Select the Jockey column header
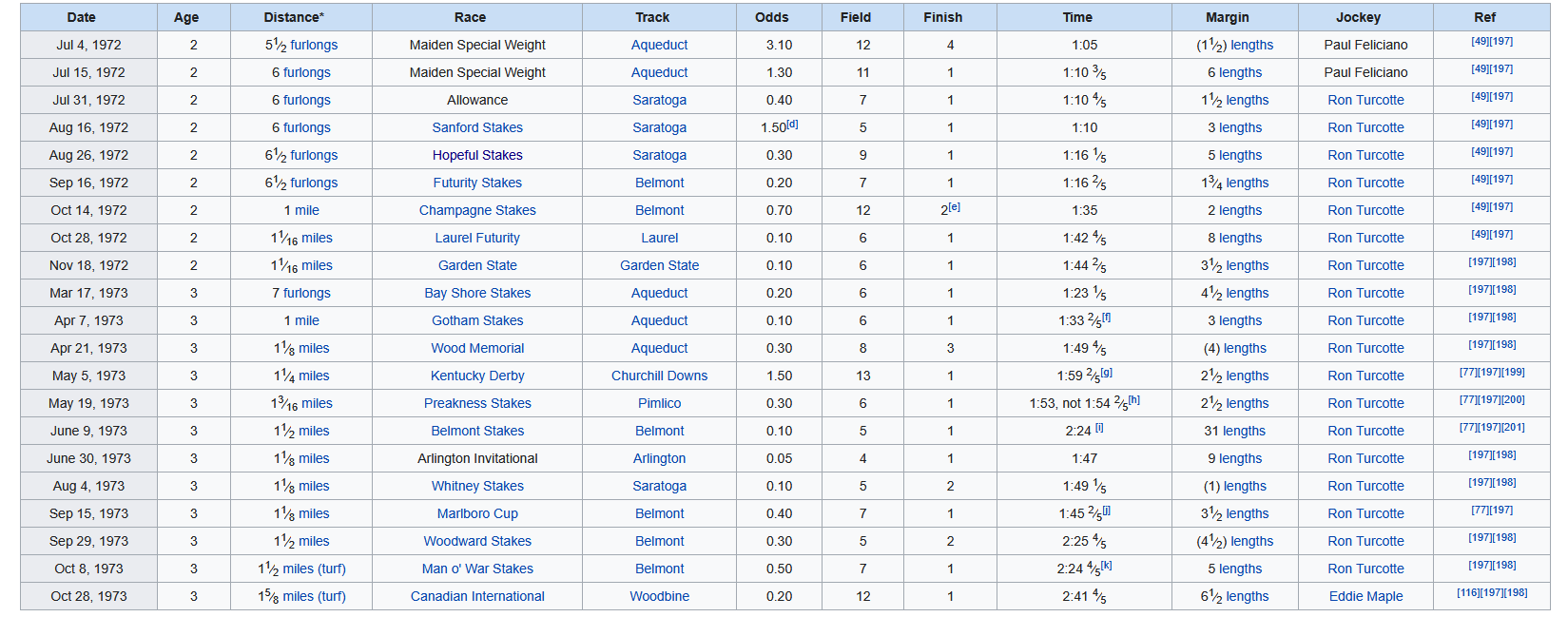1568x617 pixels. (x=1365, y=17)
